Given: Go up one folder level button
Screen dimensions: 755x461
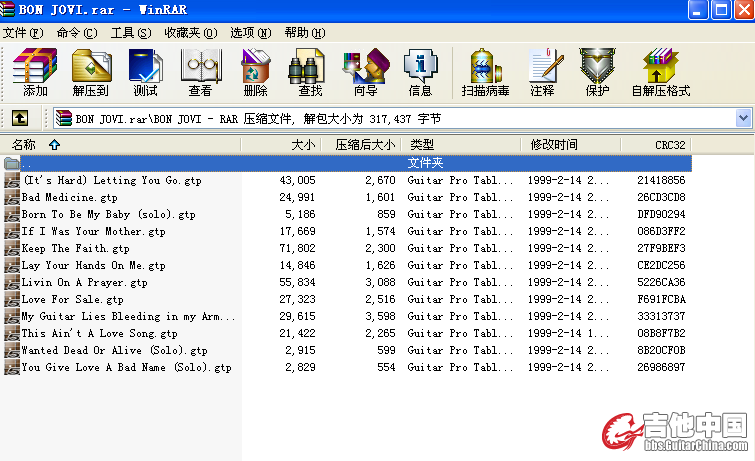Looking at the screenshot, I should tap(20, 118).
